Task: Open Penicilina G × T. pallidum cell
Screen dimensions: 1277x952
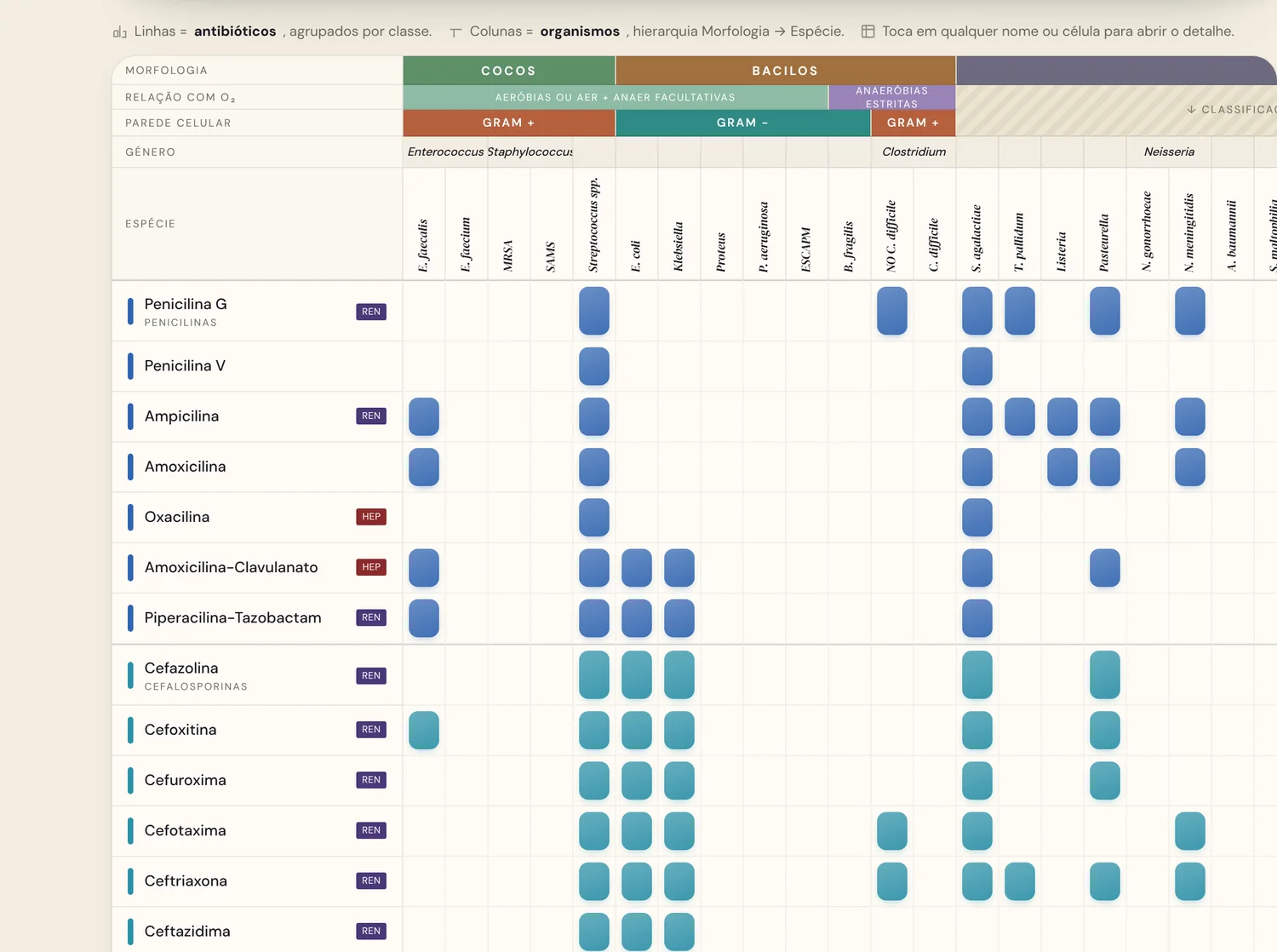Action: tap(1020, 311)
